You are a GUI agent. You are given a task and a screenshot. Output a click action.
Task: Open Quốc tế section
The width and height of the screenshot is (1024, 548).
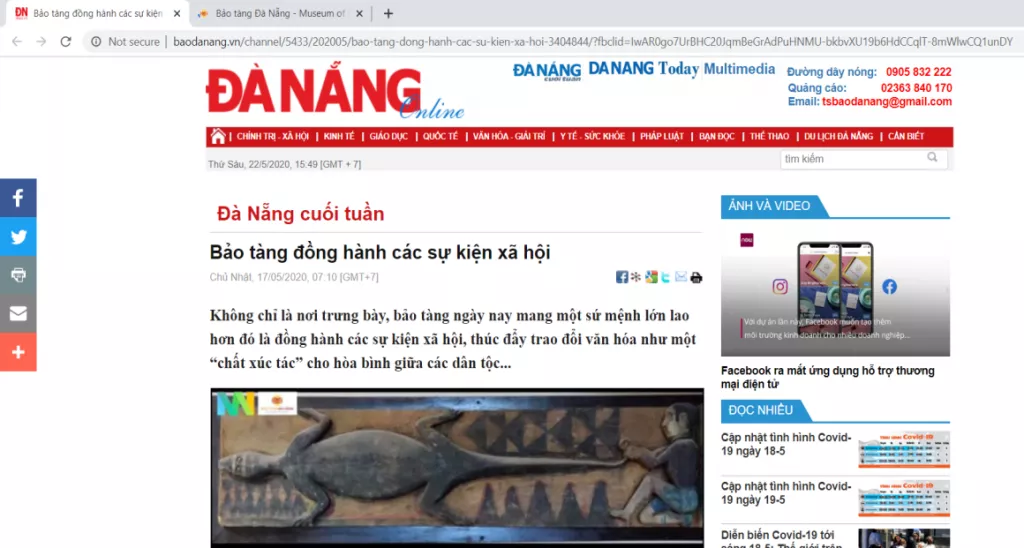pyautogui.click(x=440, y=137)
